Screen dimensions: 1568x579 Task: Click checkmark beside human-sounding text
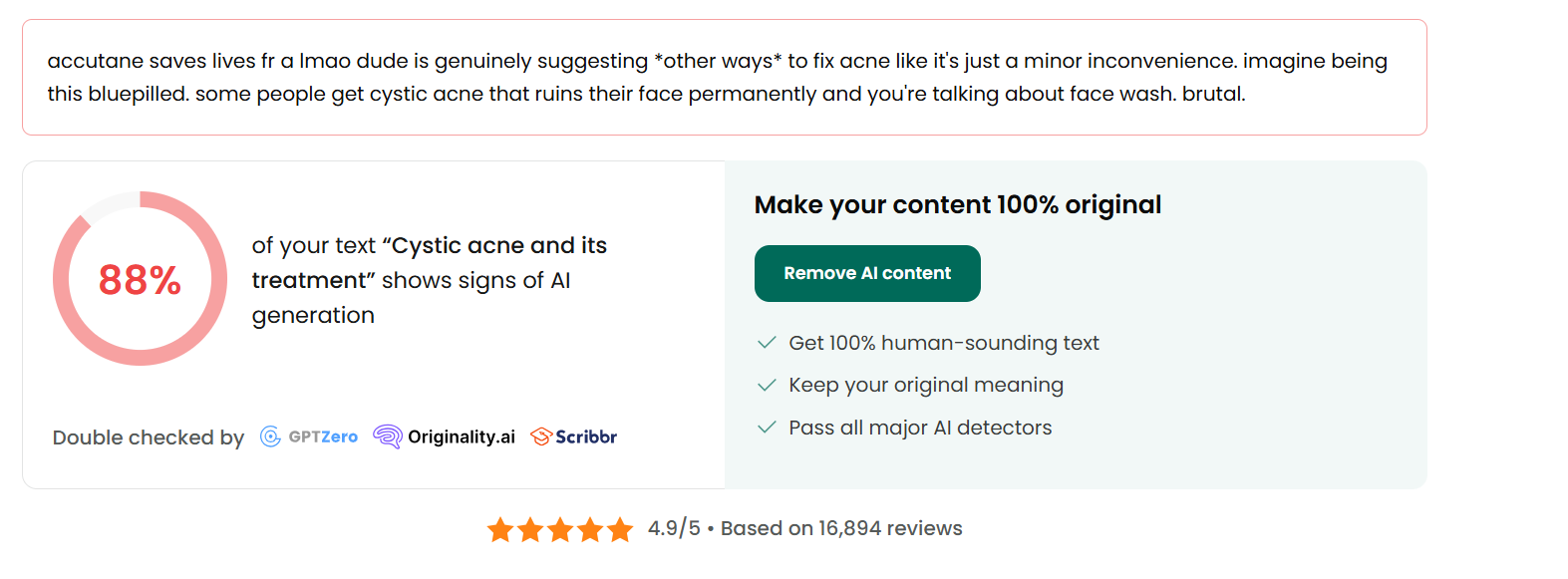coord(767,343)
